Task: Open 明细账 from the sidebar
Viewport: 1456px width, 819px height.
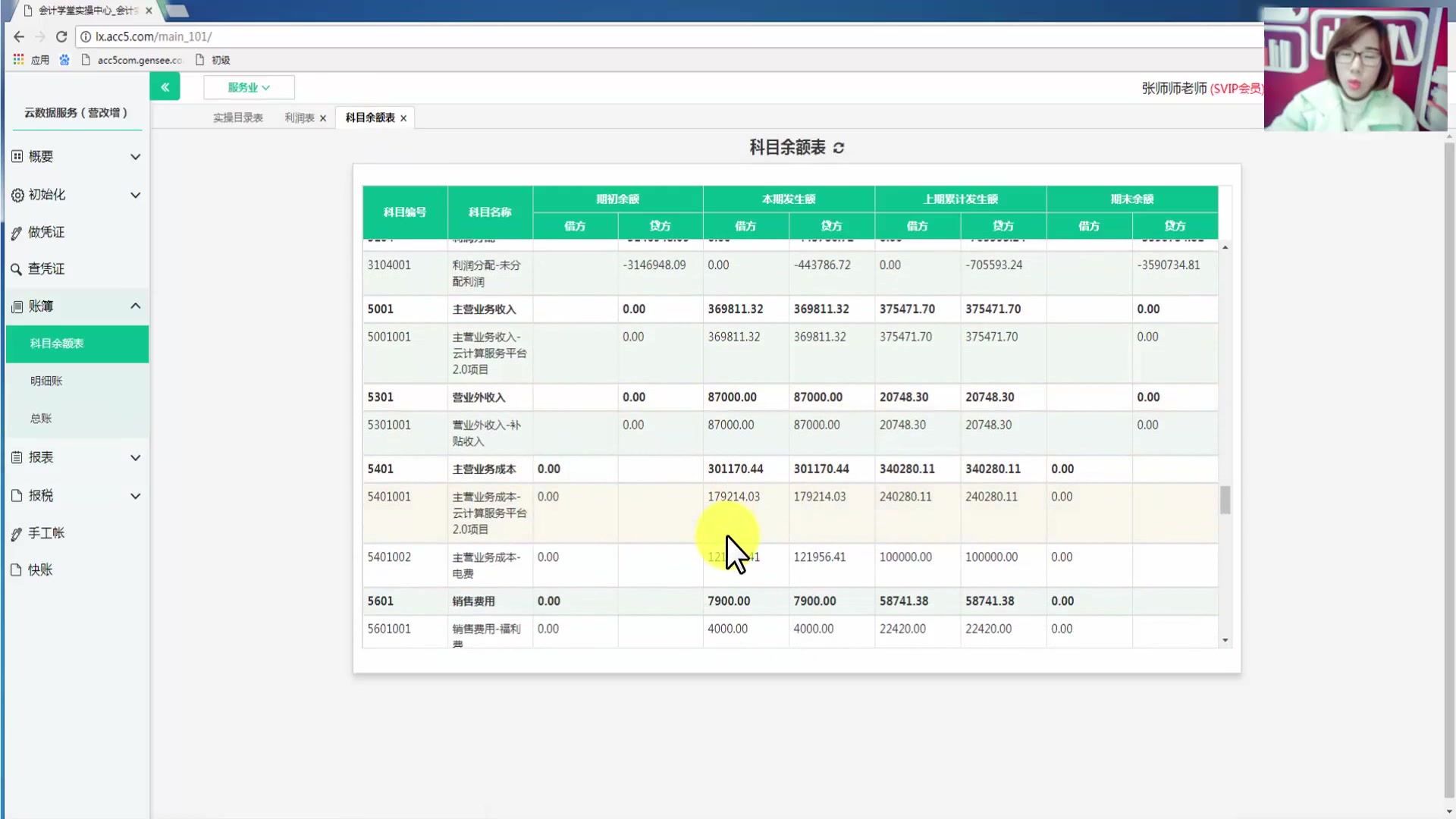Action: point(45,381)
